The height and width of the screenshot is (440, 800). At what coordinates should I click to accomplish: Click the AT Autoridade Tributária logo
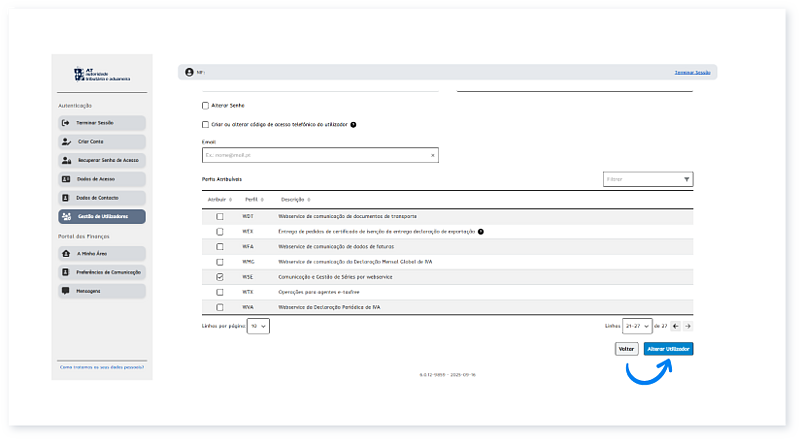click(102, 75)
